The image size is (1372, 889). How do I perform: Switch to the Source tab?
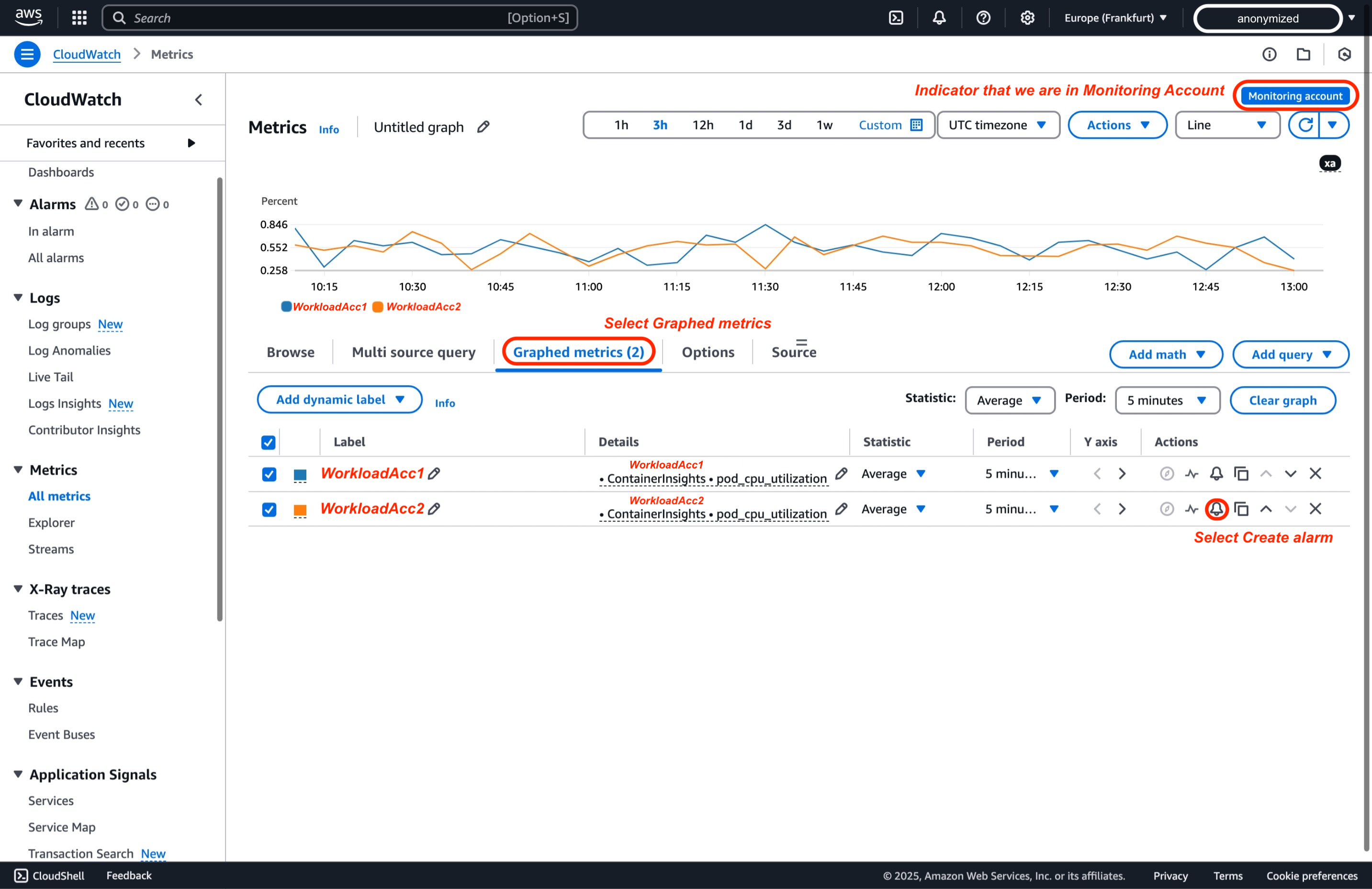point(794,352)
